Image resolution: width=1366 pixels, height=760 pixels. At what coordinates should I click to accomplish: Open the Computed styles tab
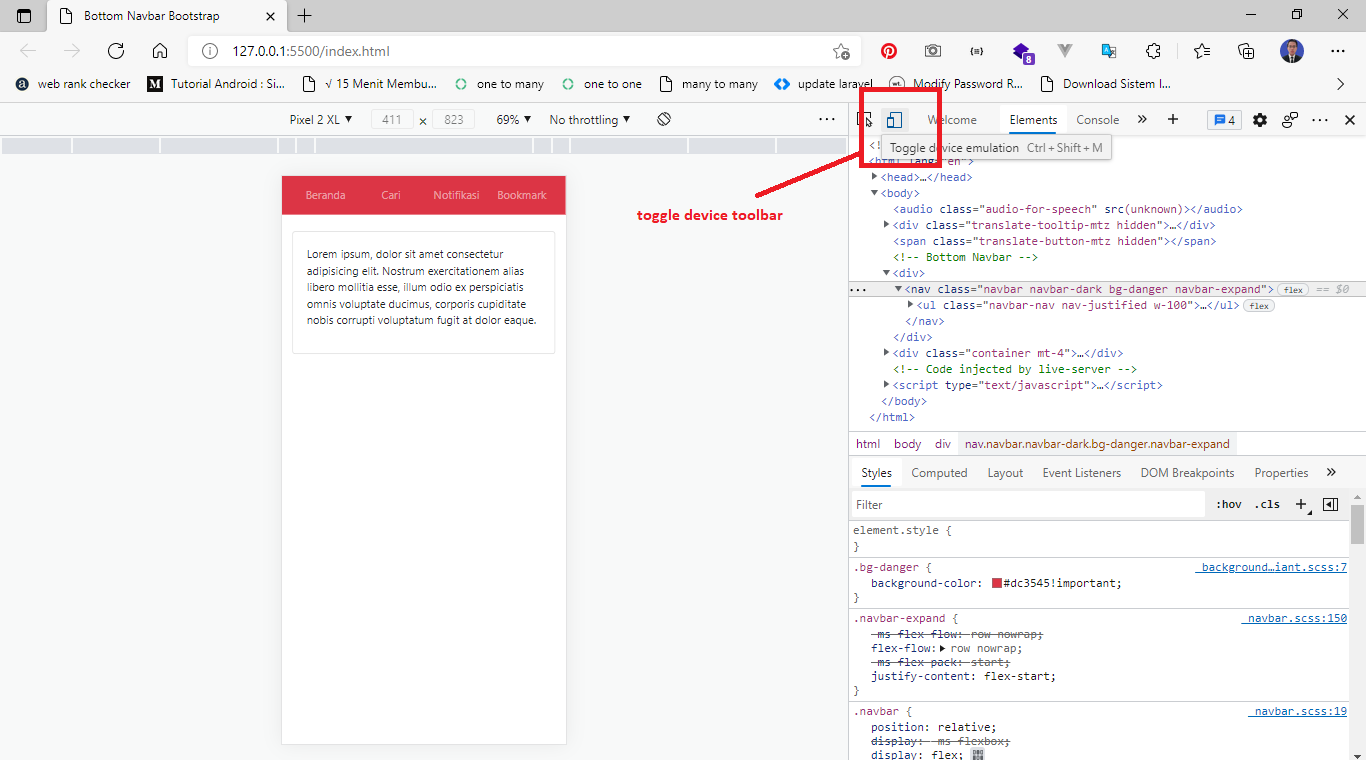(939, 473)
